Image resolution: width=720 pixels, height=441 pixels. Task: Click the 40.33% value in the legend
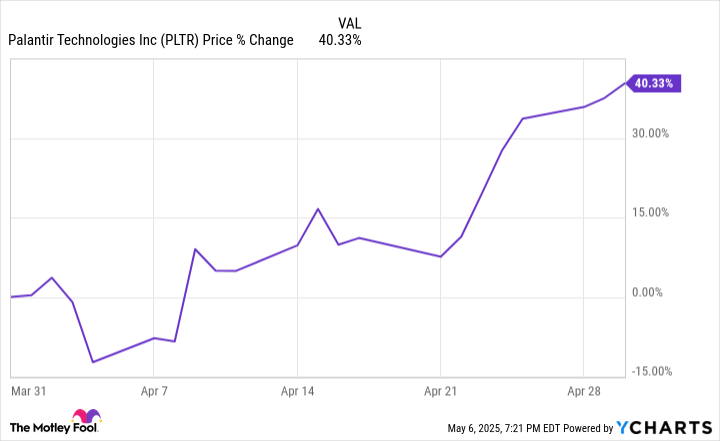pos(340,41)
